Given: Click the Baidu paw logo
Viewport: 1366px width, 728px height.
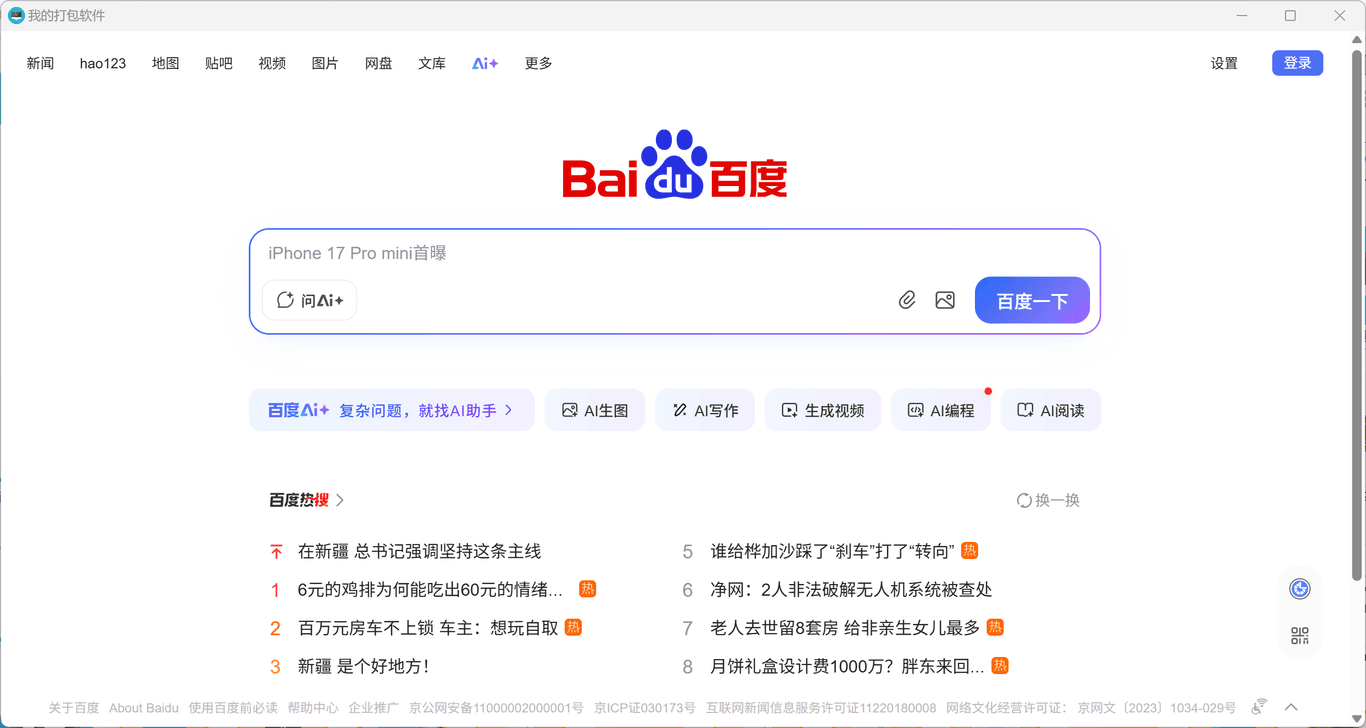Looking at the screenshot, I should tap(674, 165).
